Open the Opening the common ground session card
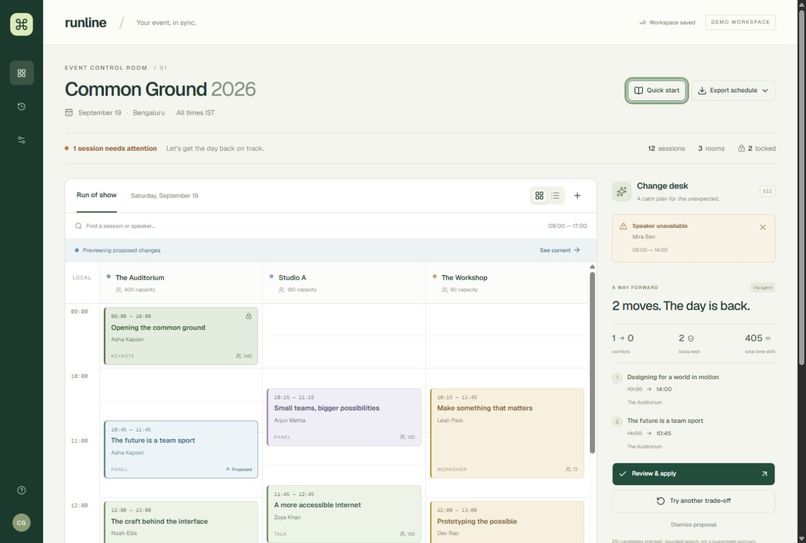 coord(181,336)
